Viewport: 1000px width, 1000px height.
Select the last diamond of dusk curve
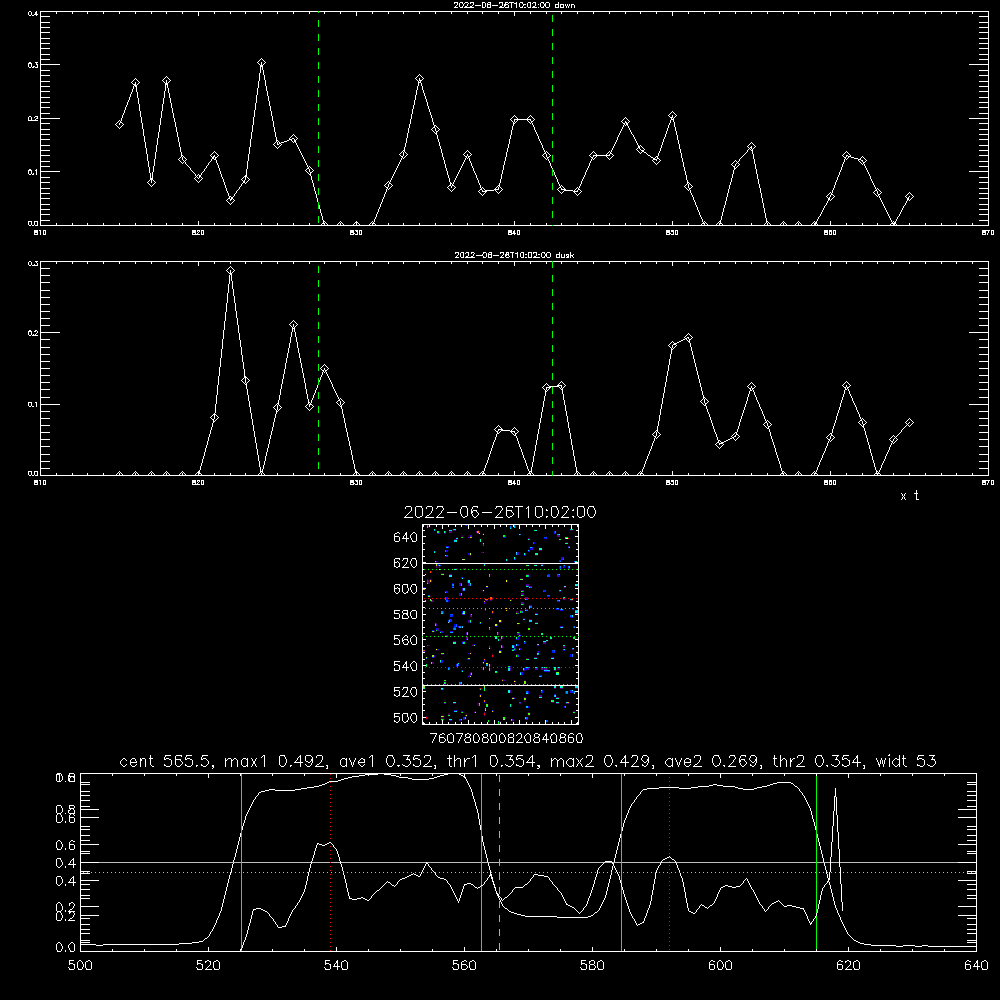point(909,422)
